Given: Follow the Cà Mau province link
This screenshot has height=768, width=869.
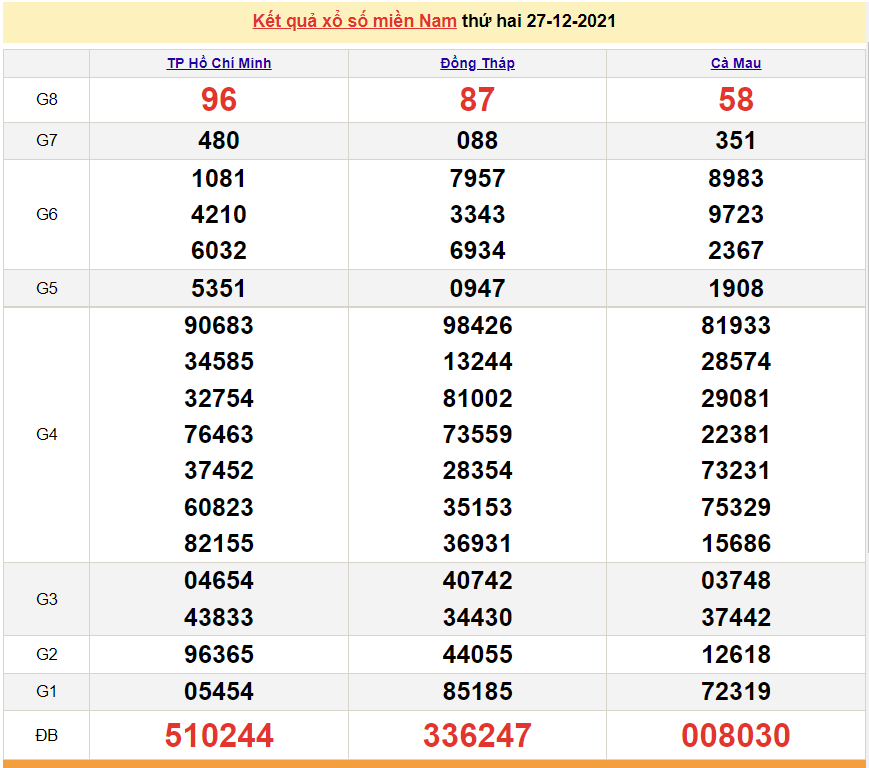Looking at the screenshot, I should (736, 63).
